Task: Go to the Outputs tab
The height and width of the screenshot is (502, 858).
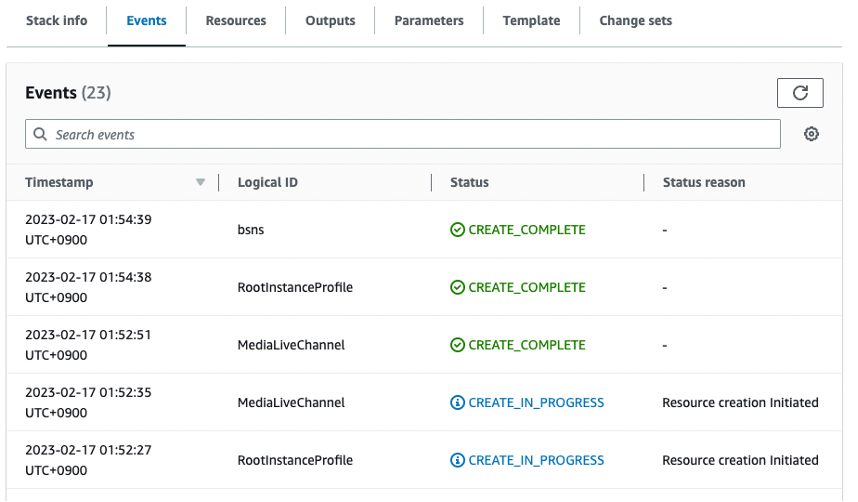Action: tap(330, 21)
